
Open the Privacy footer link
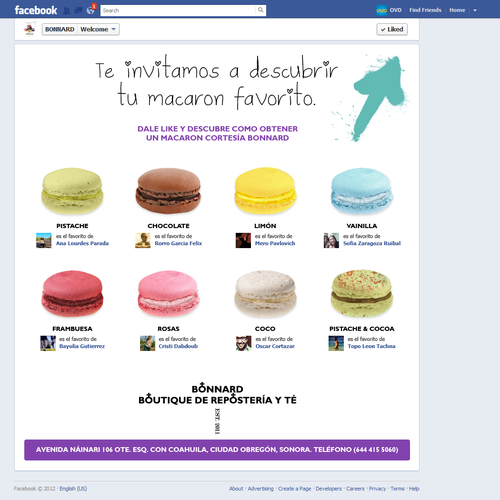tap(377, 489)
